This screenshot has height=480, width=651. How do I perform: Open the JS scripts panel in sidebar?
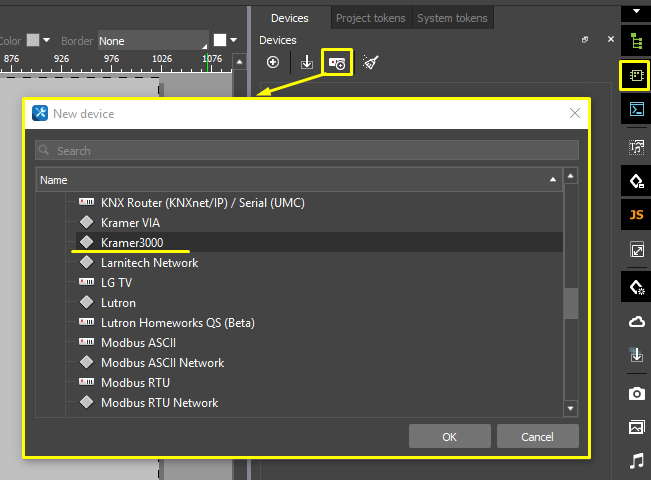coord(636,215)
